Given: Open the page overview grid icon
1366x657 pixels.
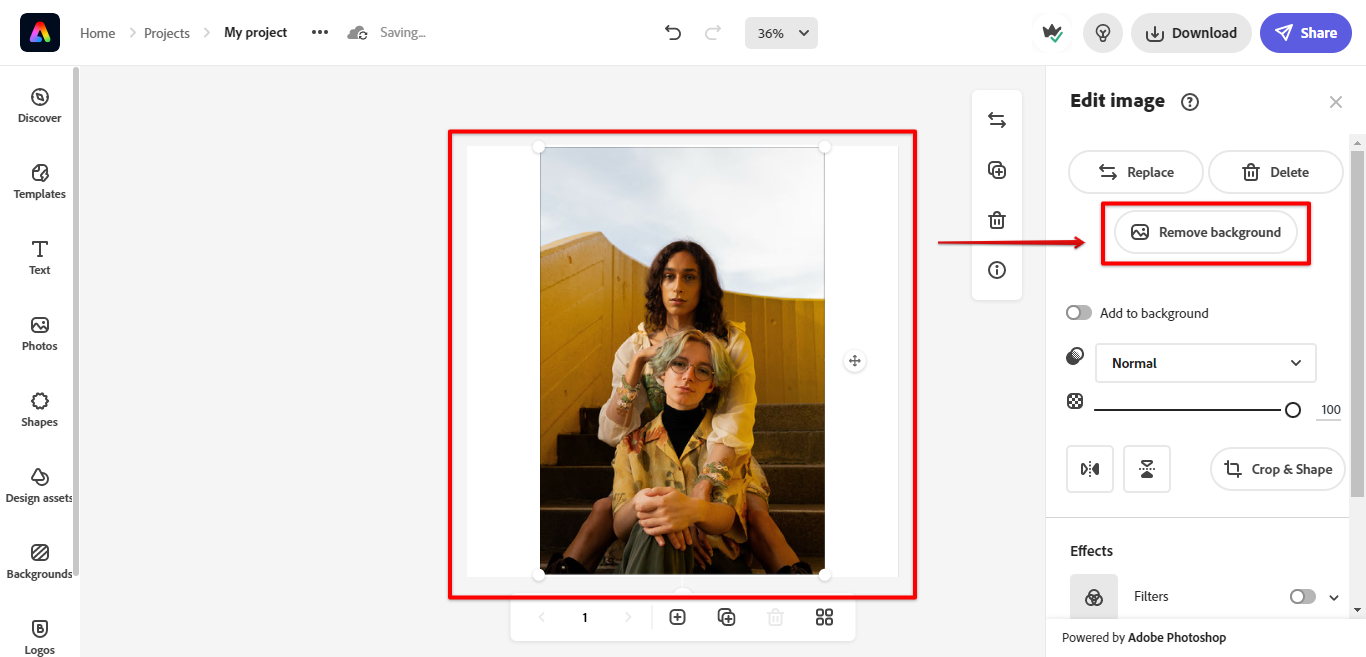Looking at the screenshot, I should (x=824, y=617).
